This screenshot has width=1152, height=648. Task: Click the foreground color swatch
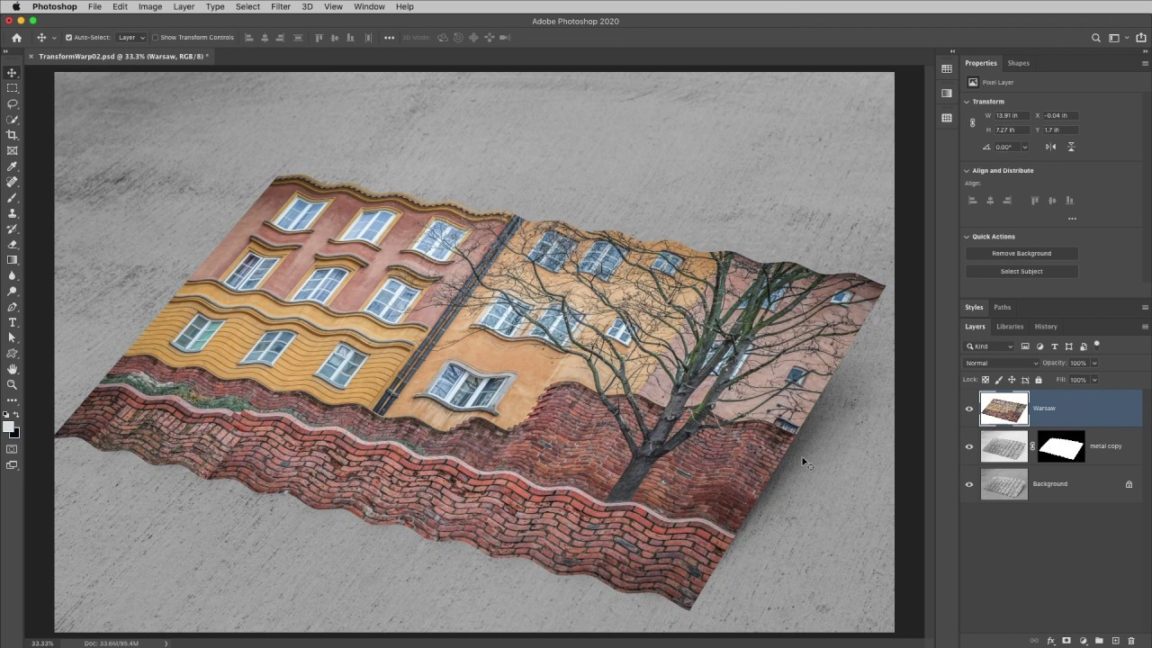[x=9, y=427]
